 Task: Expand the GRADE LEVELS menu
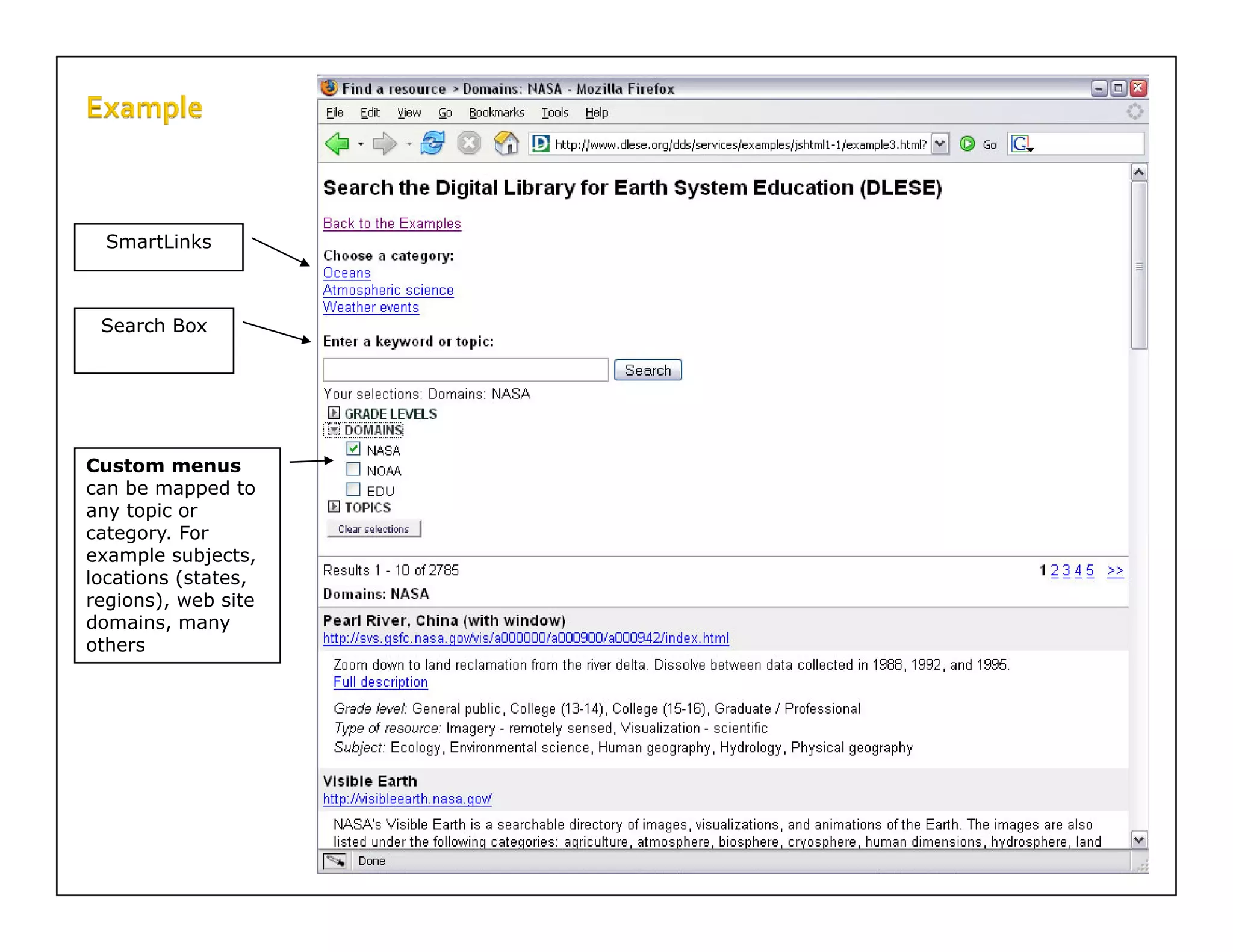coord(334,413)
